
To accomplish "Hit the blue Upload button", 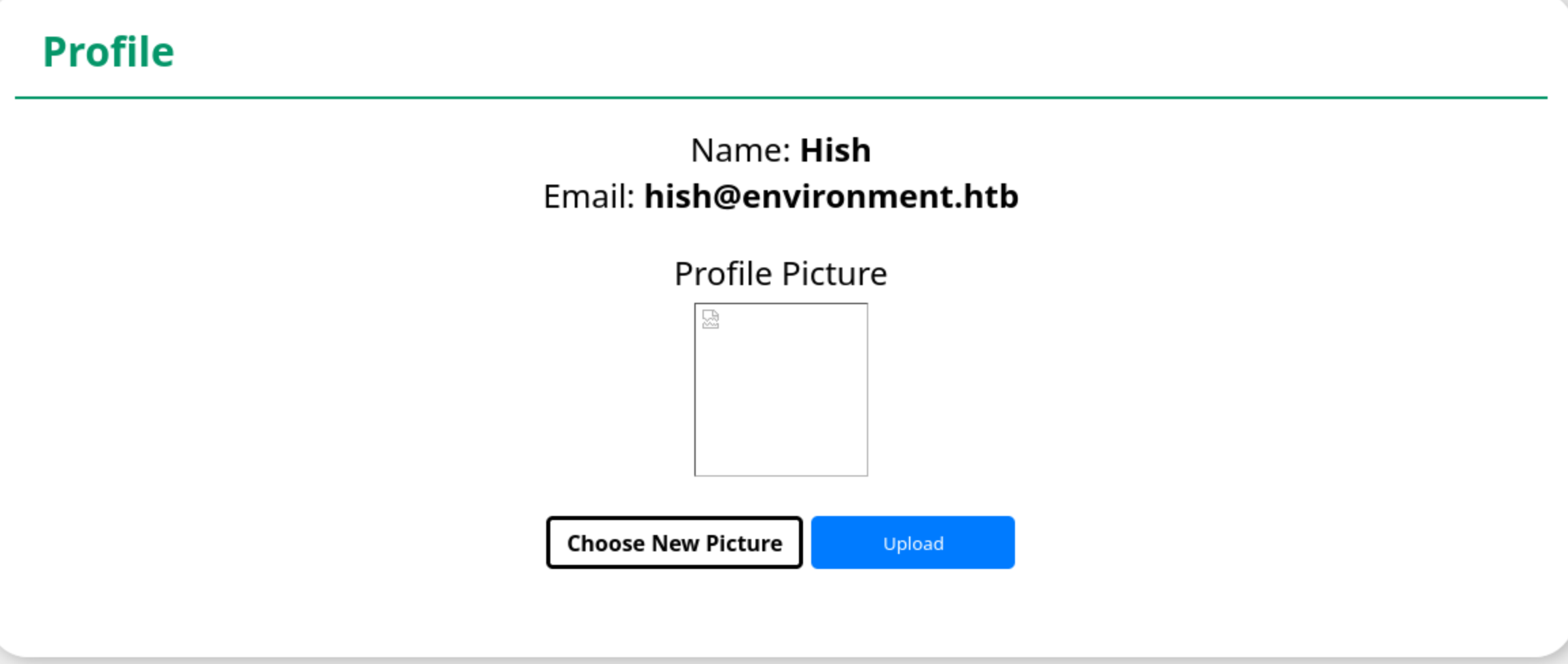I will pyautogui.click(x=912, y=542).
